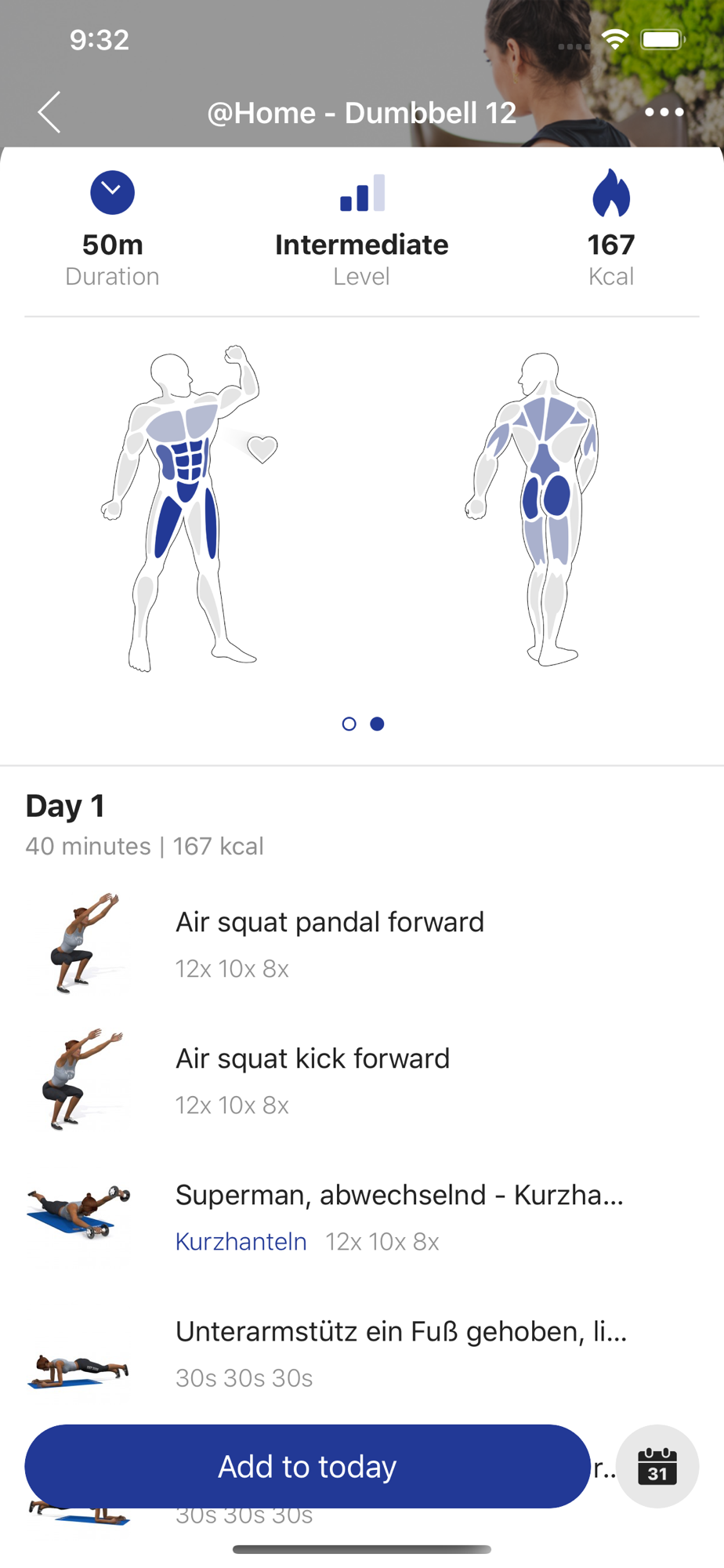Tap the Superman exercise thumbnail
The image size is (724, 1568).
78,1213
